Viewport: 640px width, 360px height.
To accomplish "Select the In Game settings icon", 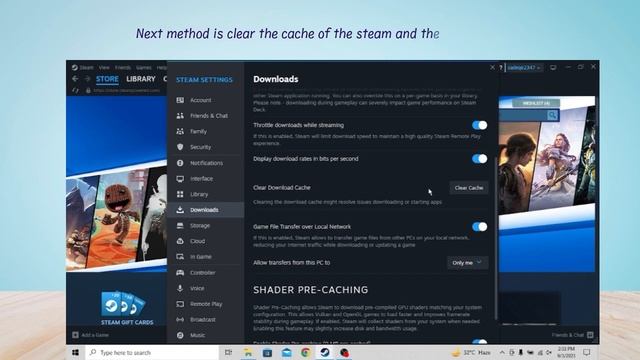I will pyautogui.click(x=180, y=257).
